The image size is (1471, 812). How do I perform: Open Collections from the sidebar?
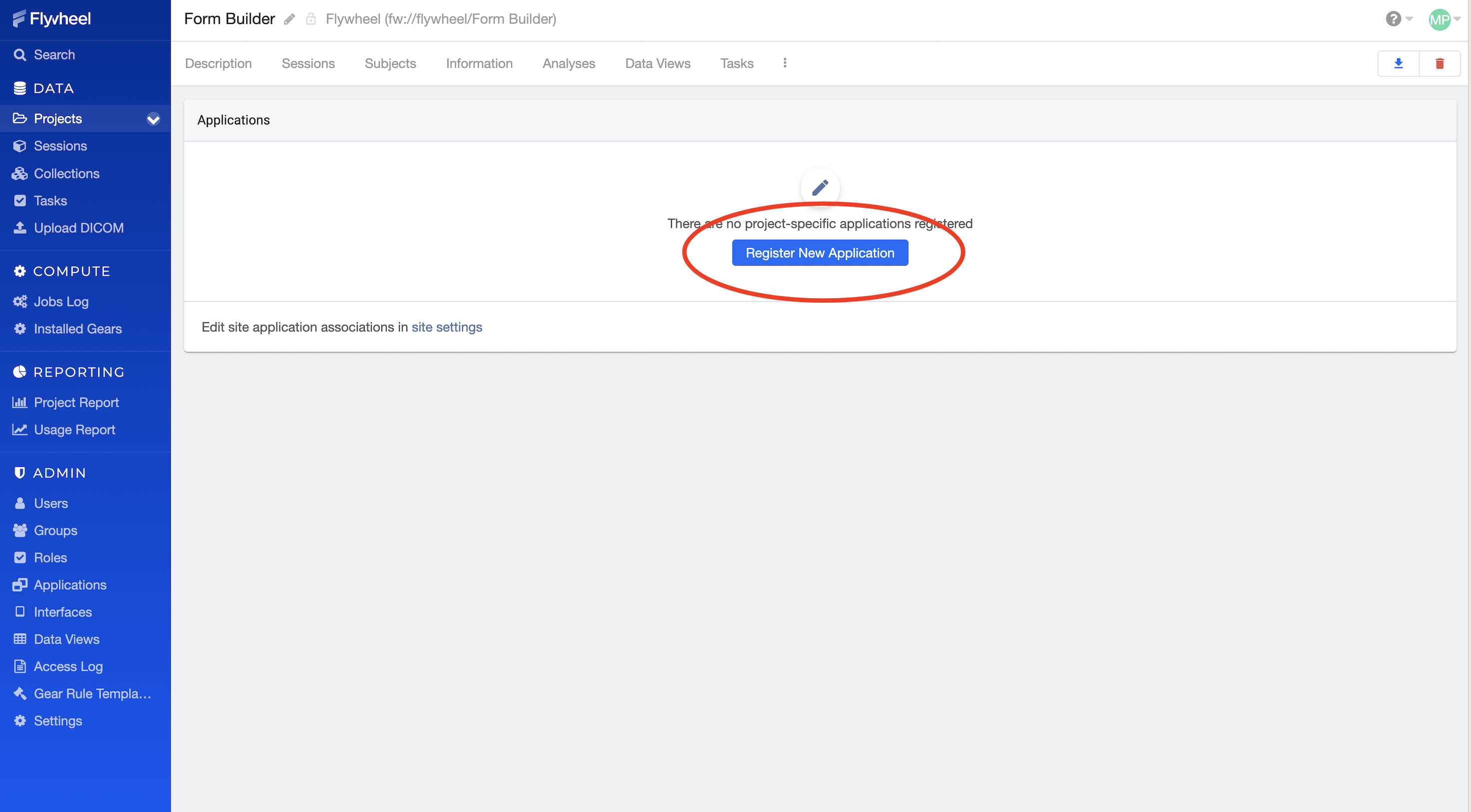point(66,173)
